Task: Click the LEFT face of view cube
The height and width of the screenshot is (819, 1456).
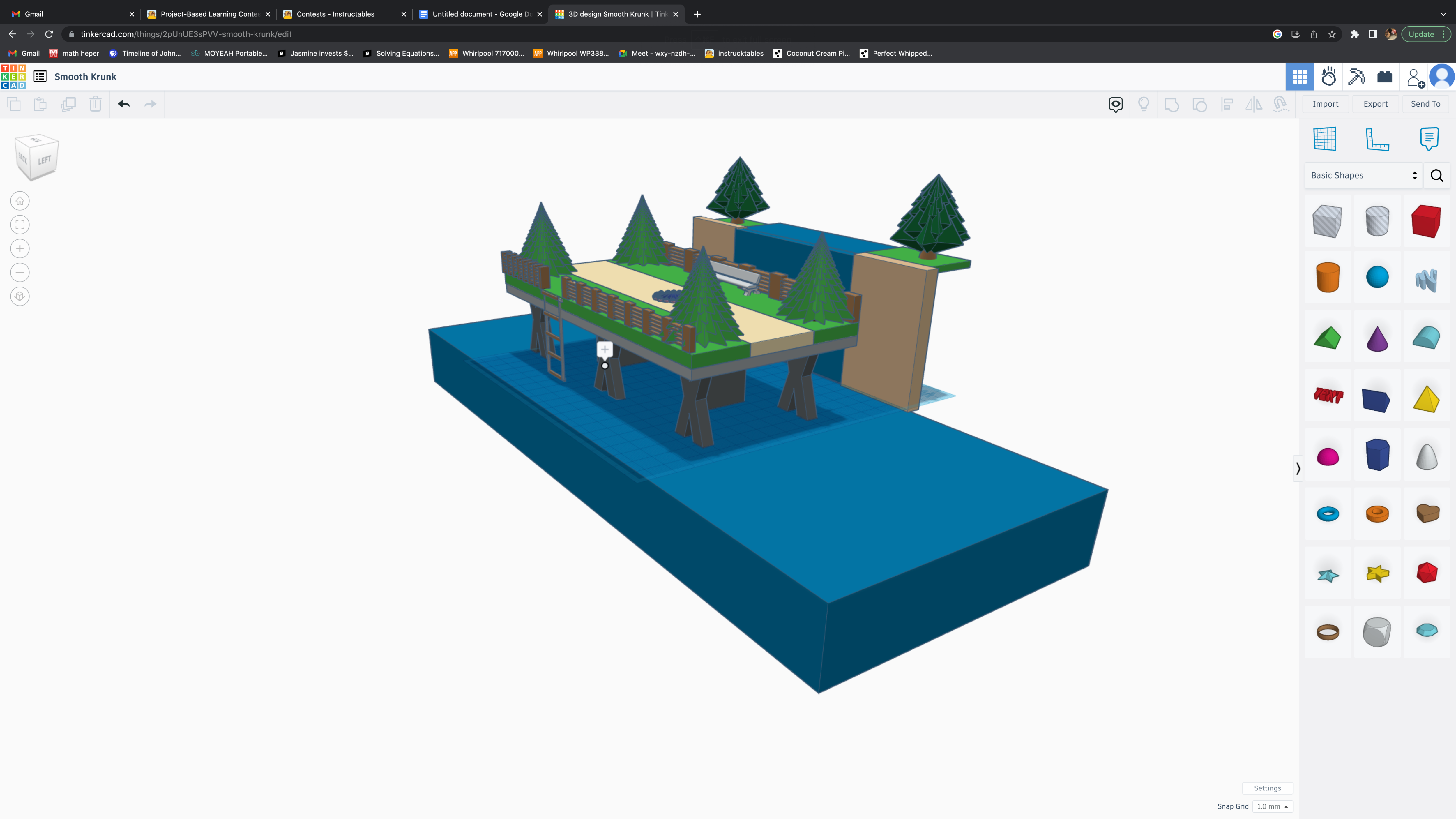Action: 45,160
